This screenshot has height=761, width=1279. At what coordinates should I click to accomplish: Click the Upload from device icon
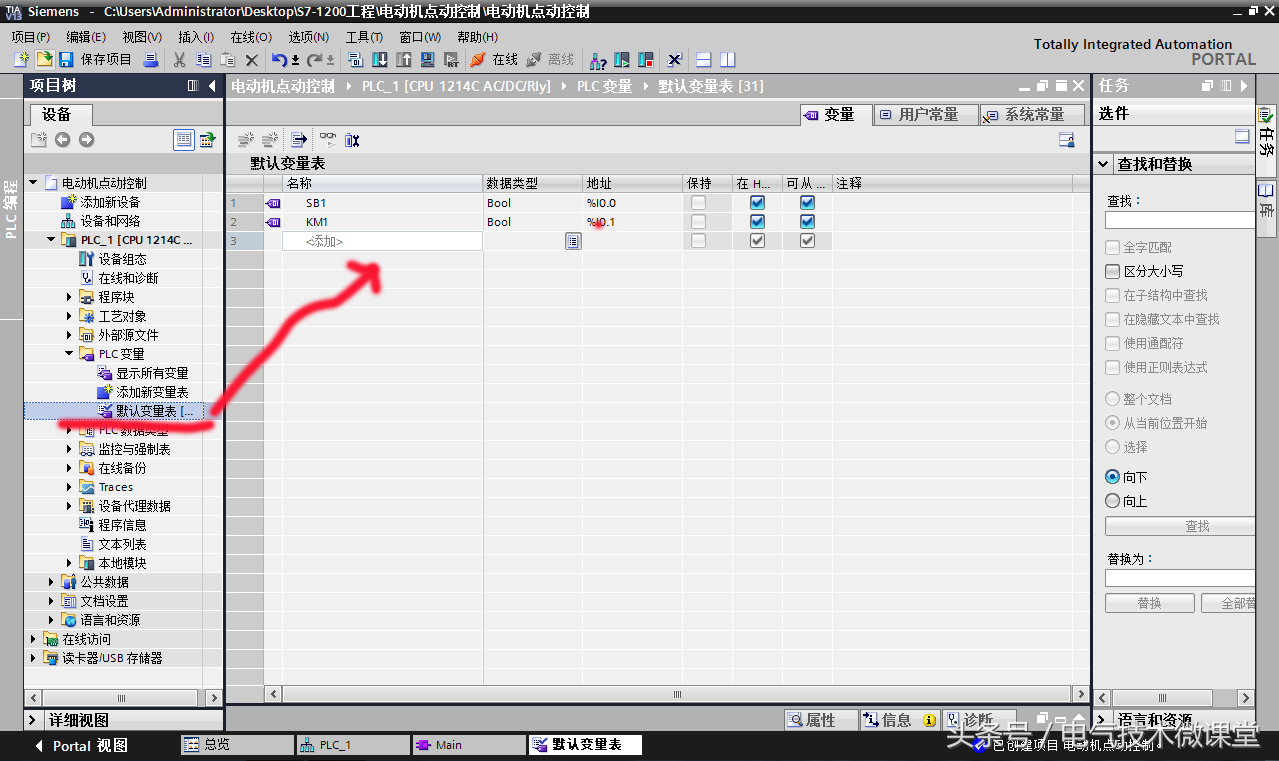404,60
